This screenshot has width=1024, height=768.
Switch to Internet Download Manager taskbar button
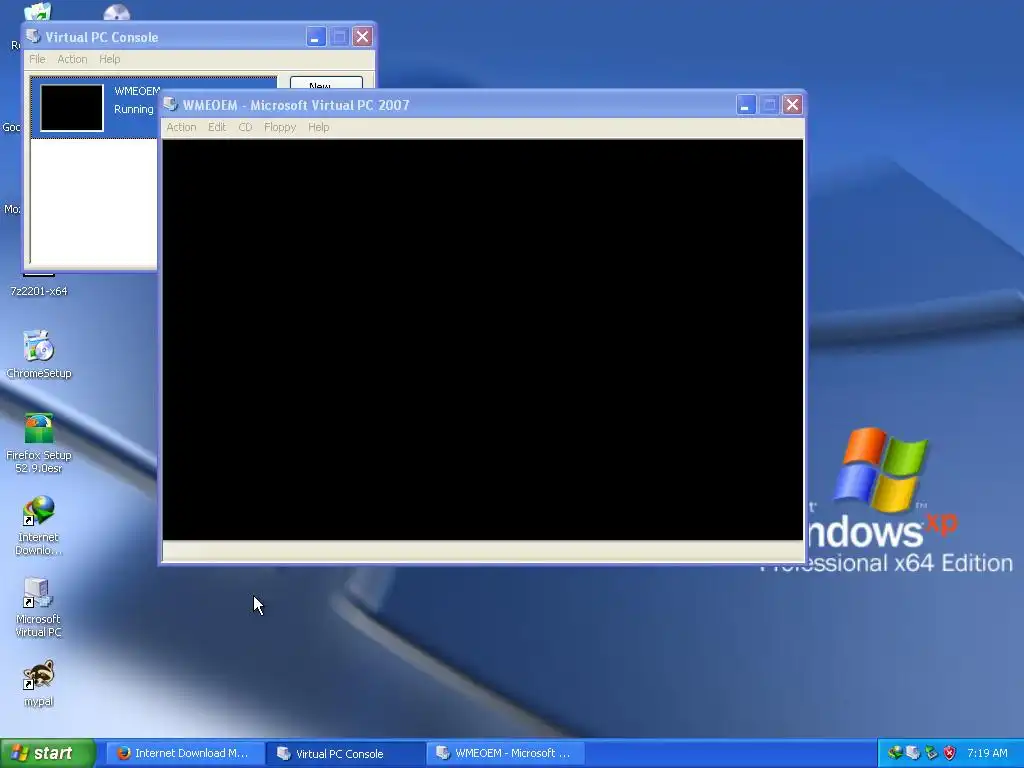pos(185,754)
